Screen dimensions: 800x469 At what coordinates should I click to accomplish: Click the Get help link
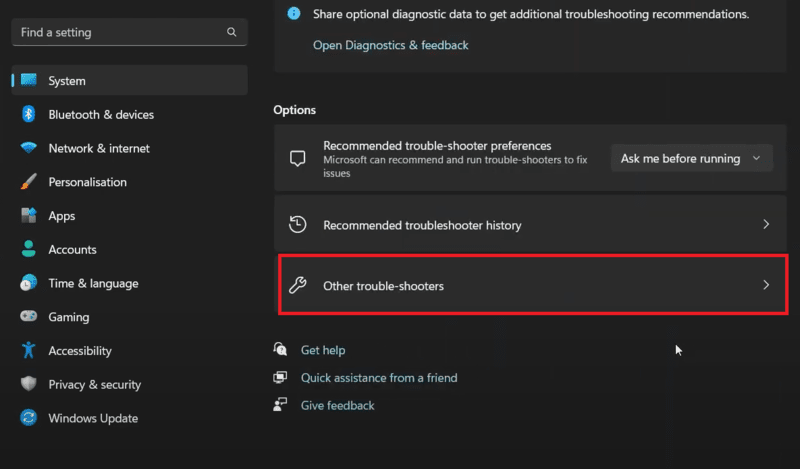[x=323, y=350]
